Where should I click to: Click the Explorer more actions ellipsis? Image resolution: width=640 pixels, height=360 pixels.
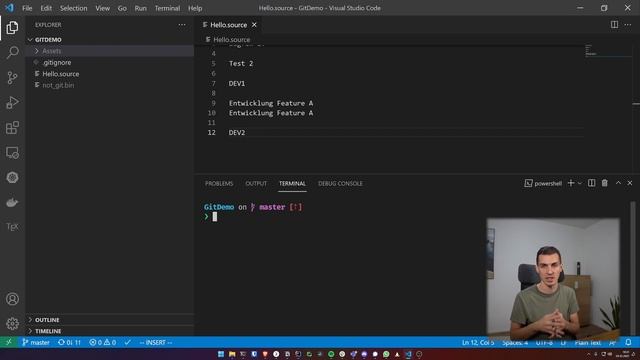point(182,25)
